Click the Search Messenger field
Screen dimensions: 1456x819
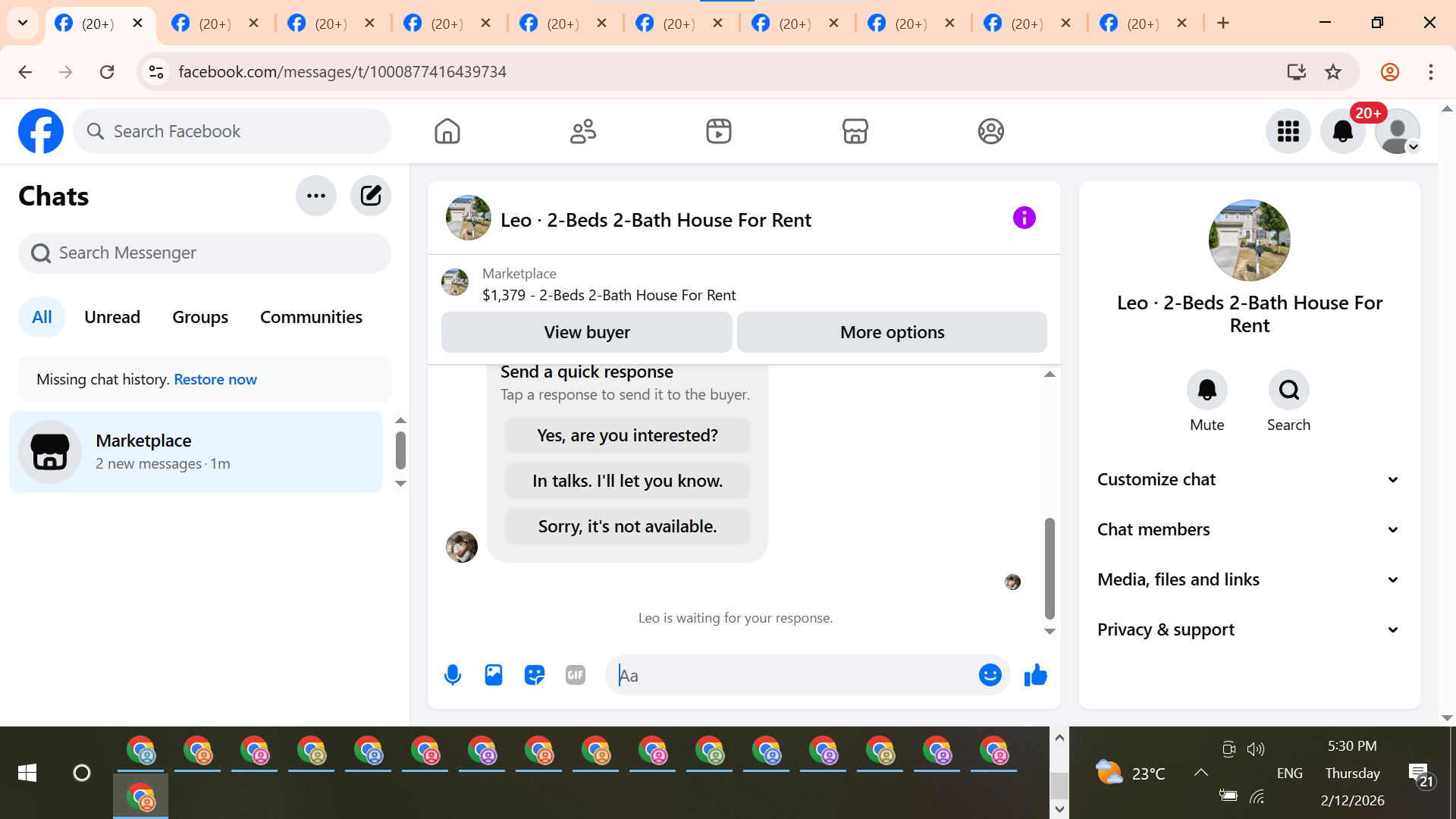tap(205, 253)
